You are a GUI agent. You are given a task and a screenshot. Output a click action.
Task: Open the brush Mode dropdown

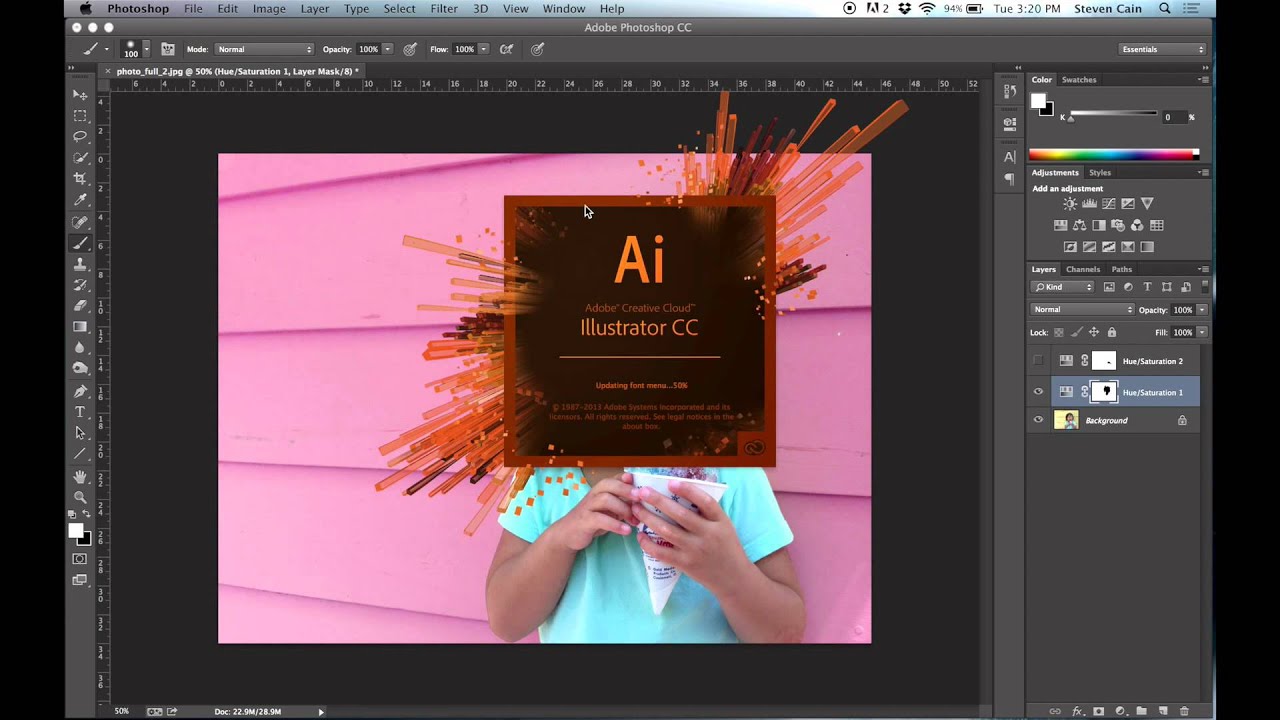[x=264, y=49]
